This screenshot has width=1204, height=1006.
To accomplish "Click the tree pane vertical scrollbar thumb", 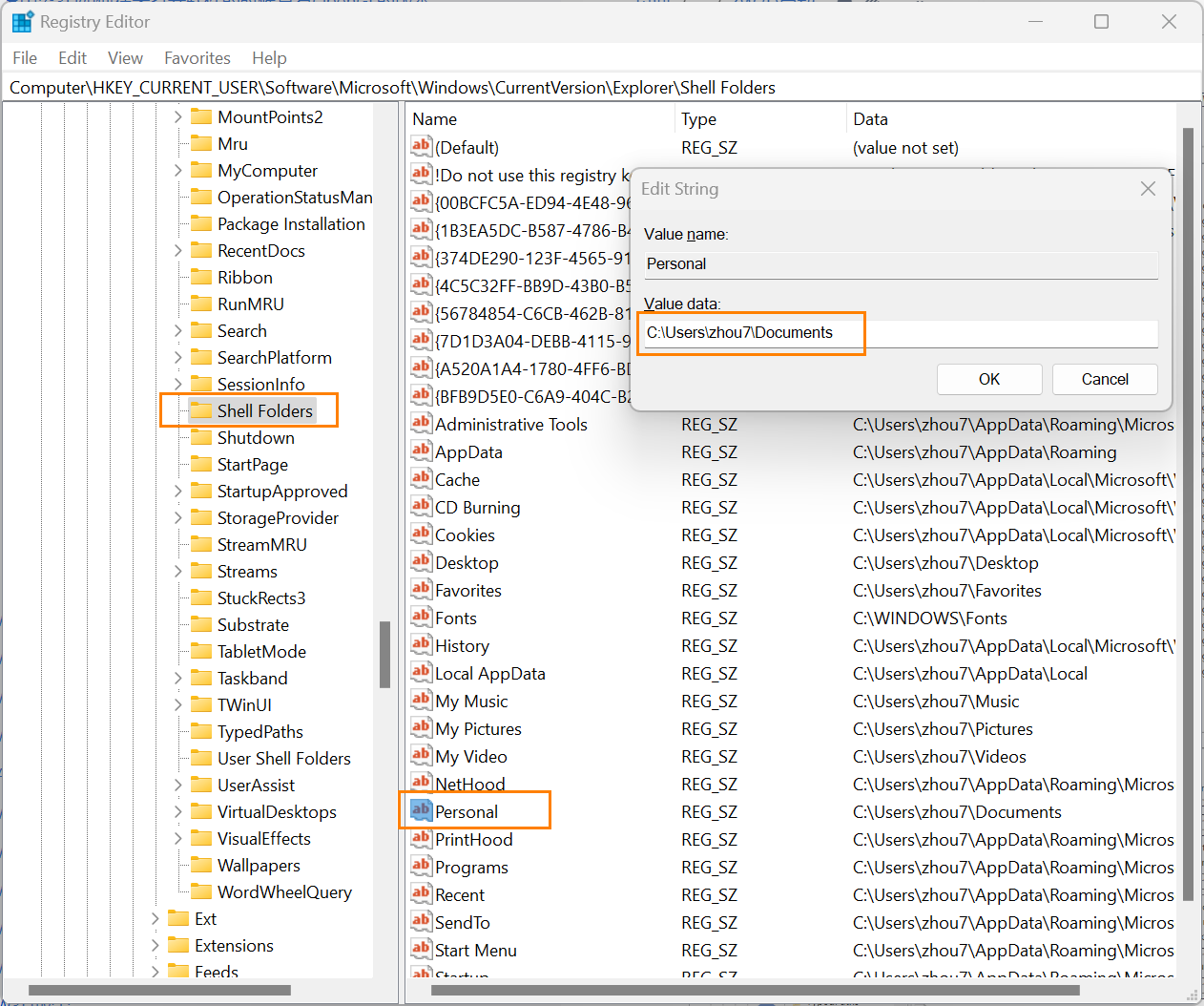I will 384,655.
